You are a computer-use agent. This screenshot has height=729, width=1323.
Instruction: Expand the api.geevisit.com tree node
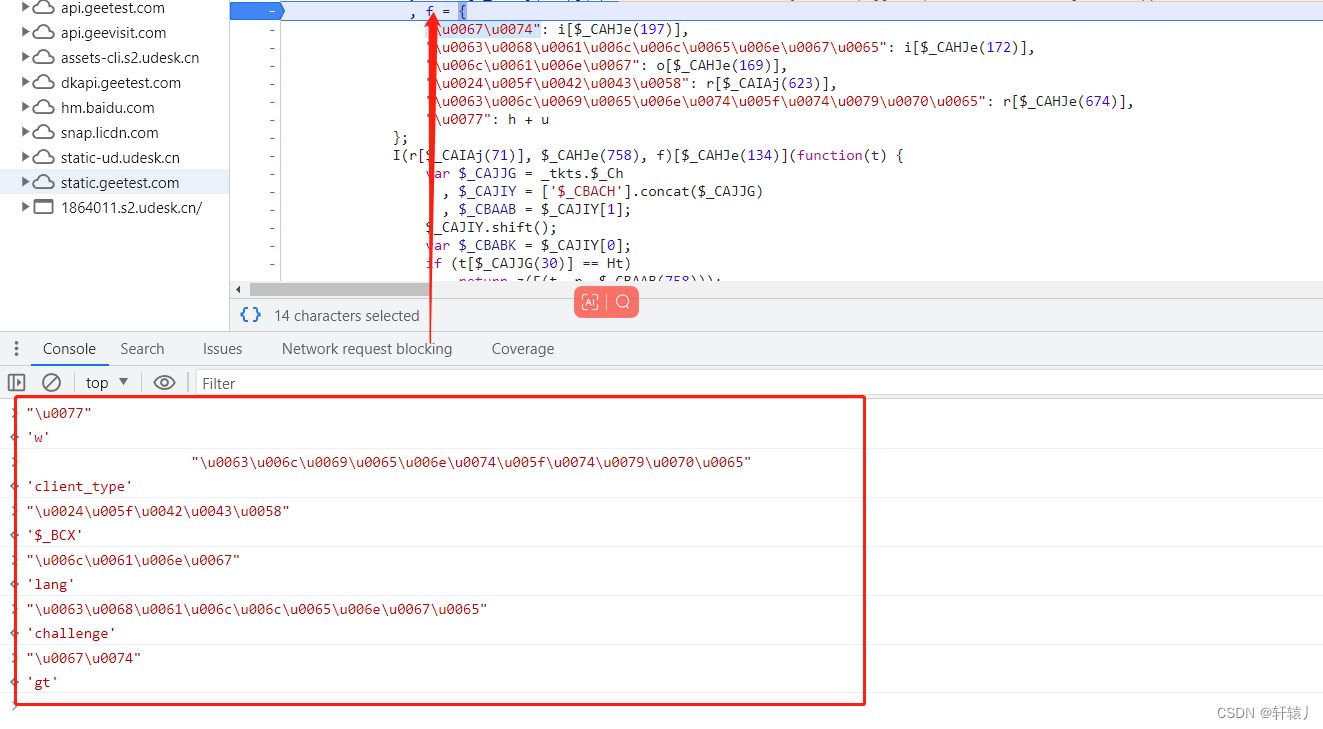pos(25,32)
